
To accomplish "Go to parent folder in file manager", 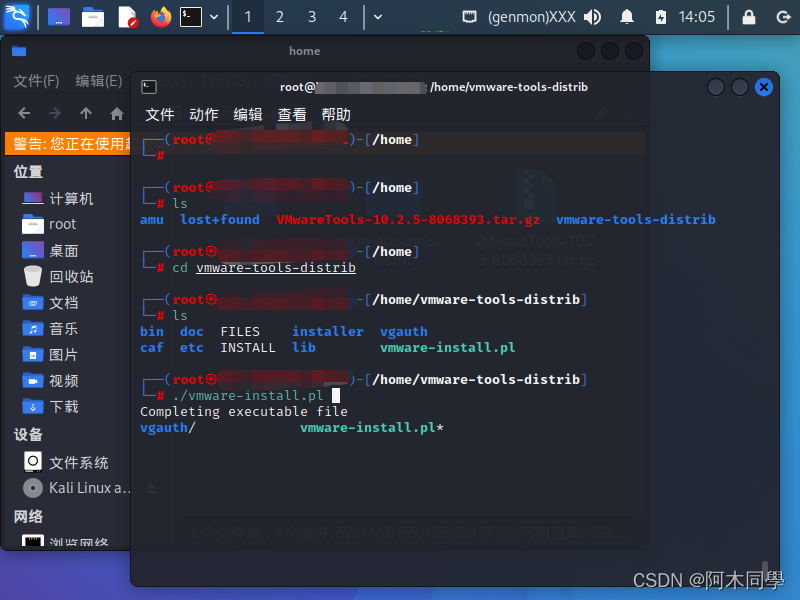I will tap(86, 113).
